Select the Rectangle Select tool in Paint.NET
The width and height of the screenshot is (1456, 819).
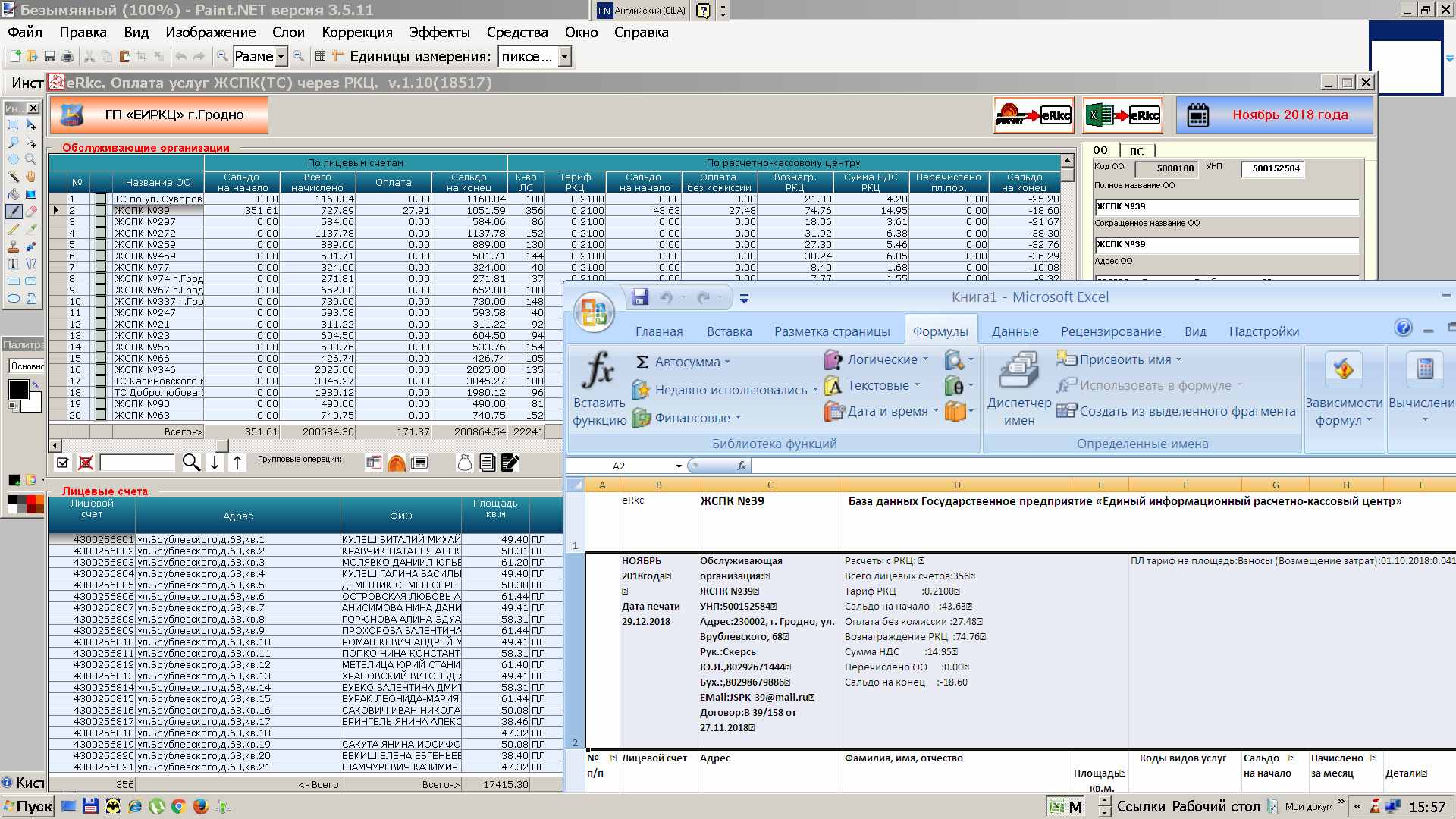(14, 124)
